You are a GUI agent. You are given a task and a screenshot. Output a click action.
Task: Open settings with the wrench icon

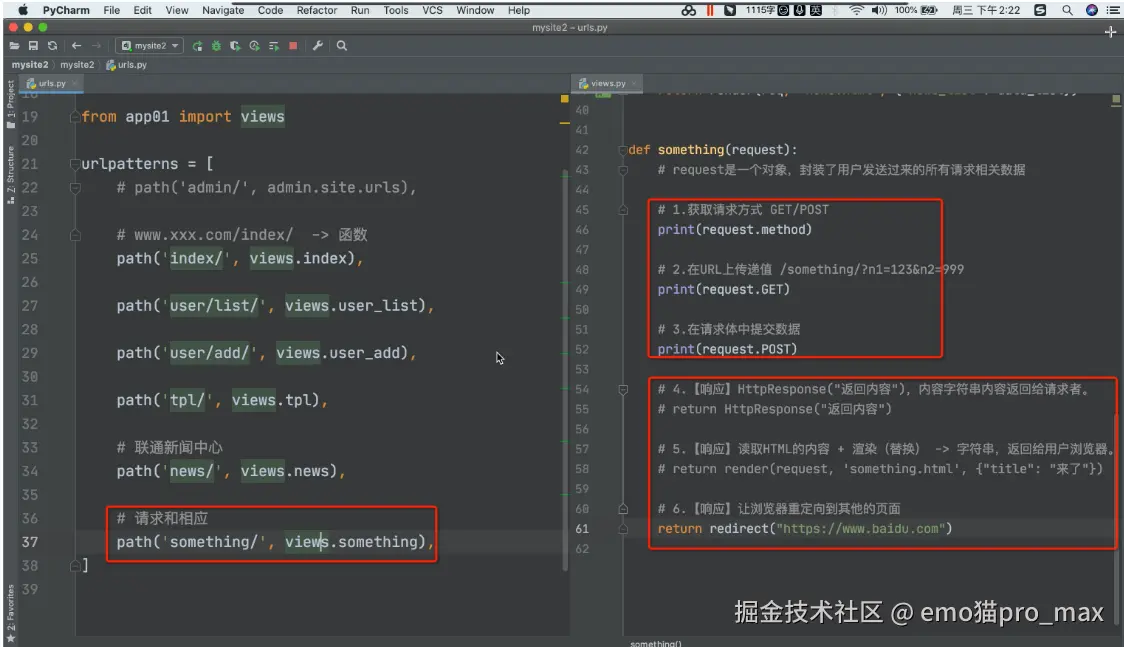coord(318,46)
